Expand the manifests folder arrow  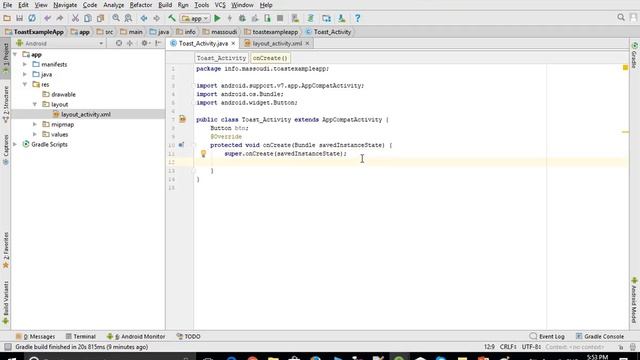pyautogui.click(x=25, y=64)
